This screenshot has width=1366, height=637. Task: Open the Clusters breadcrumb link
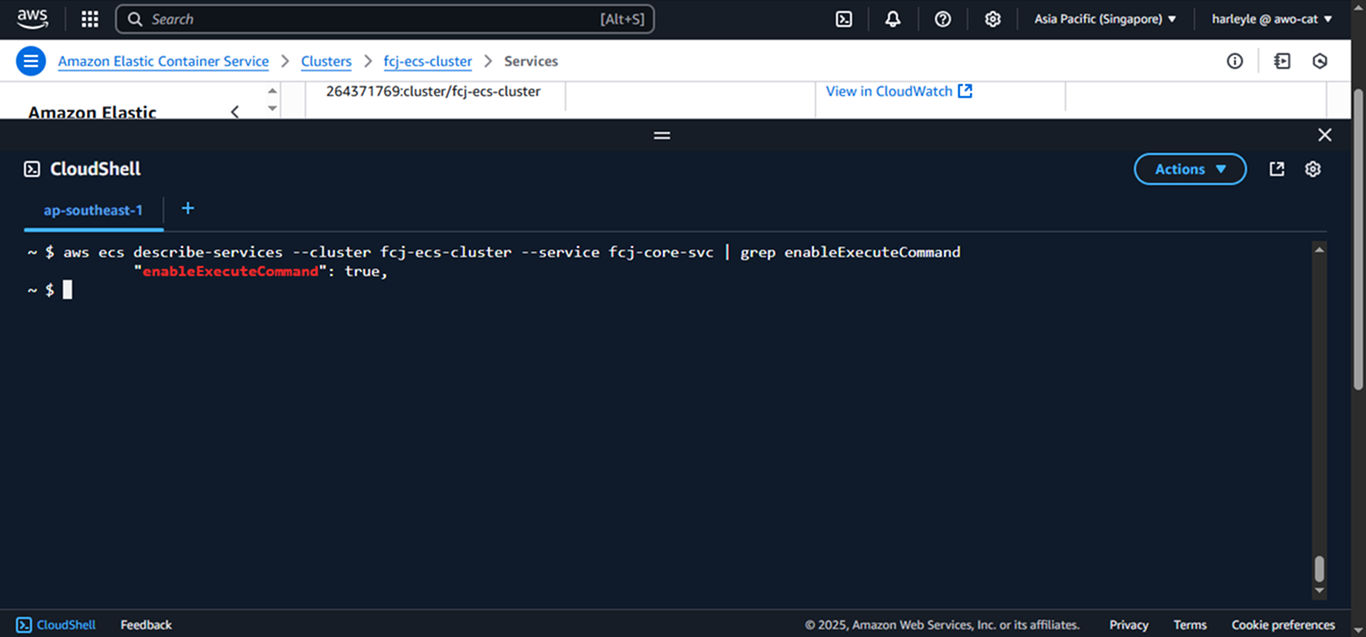(x=326, y=61)
